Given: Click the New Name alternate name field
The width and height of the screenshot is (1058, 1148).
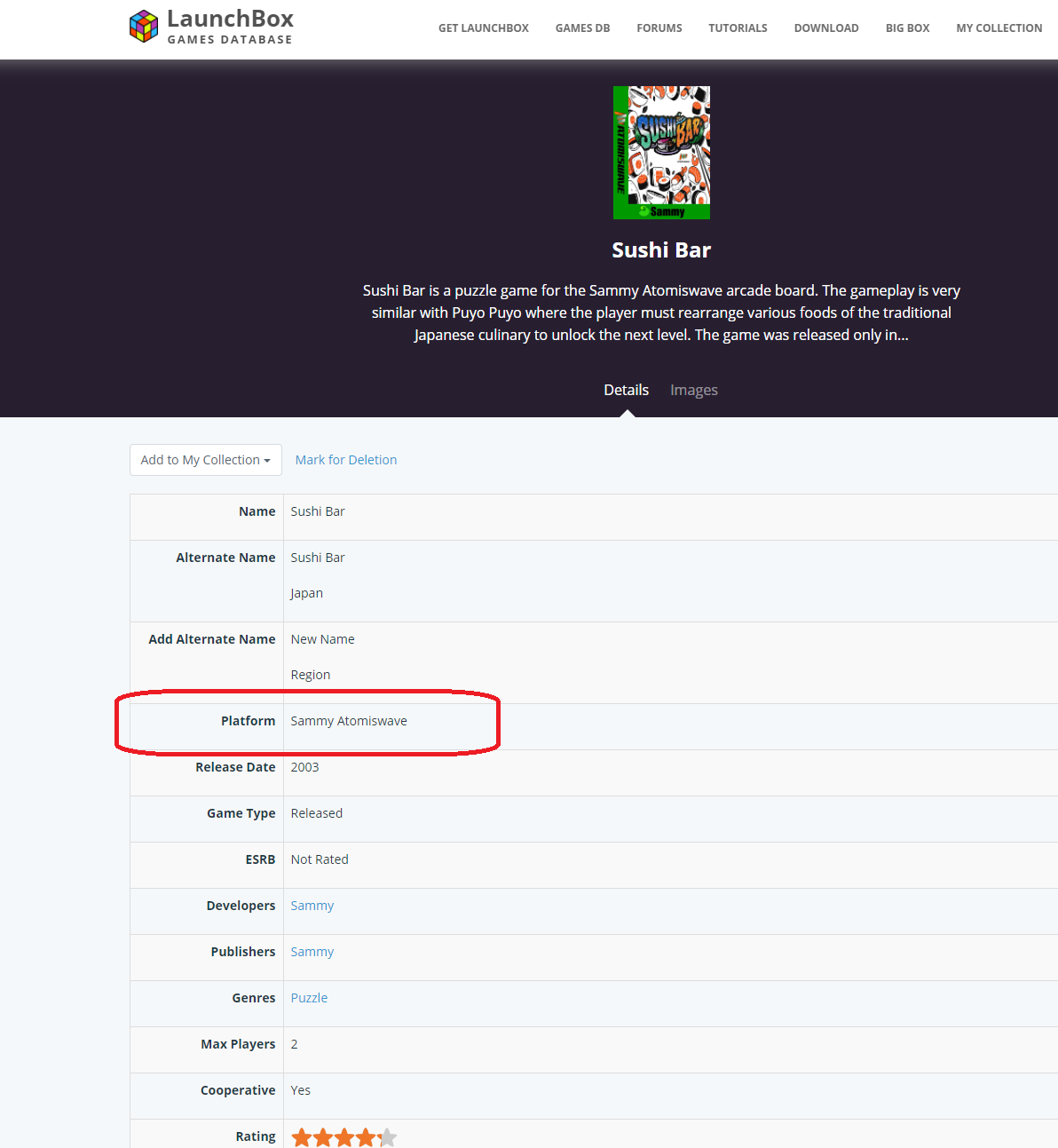Looking at the screenshot, I should [x=323, y=639].
